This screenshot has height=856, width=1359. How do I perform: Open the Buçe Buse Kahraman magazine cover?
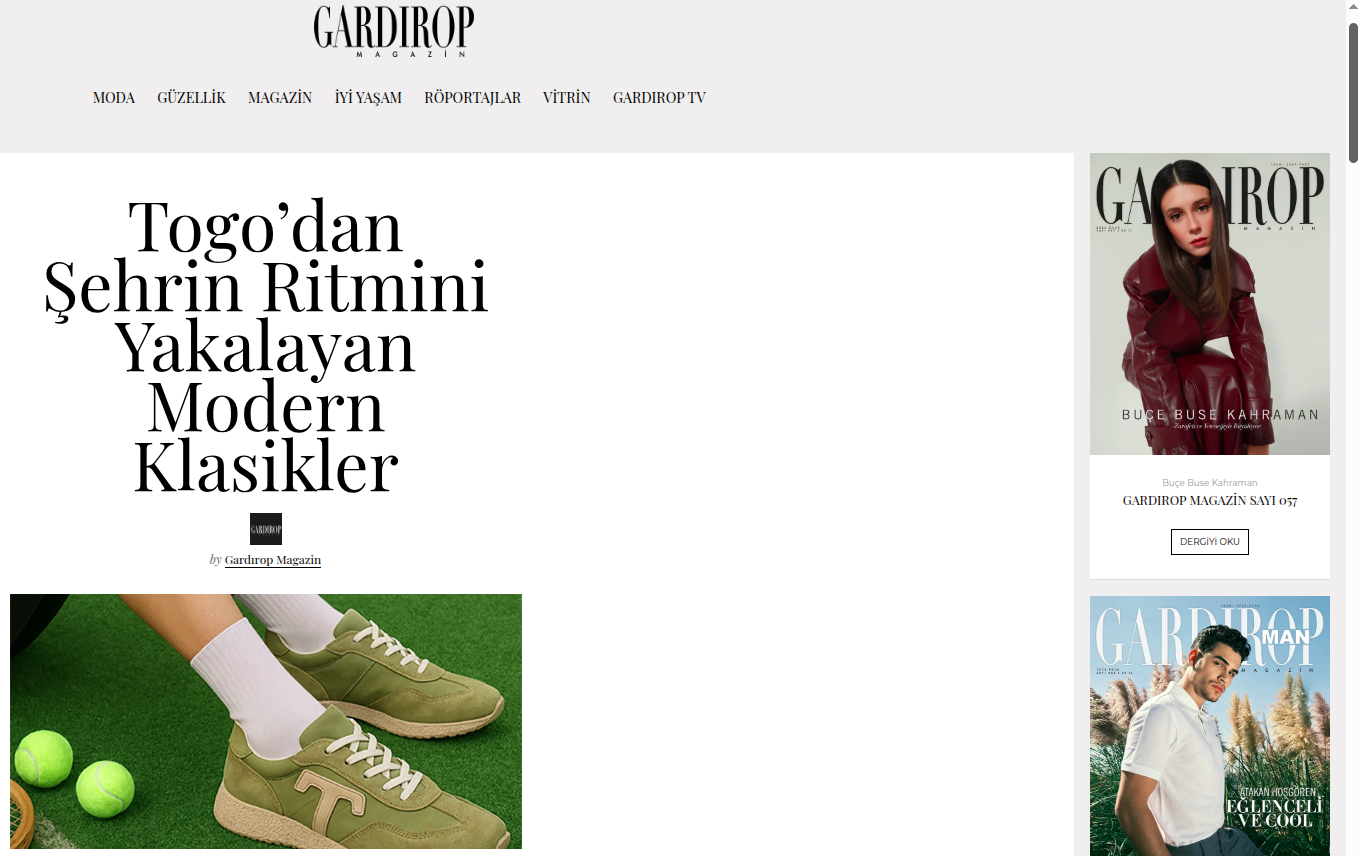1210,304
